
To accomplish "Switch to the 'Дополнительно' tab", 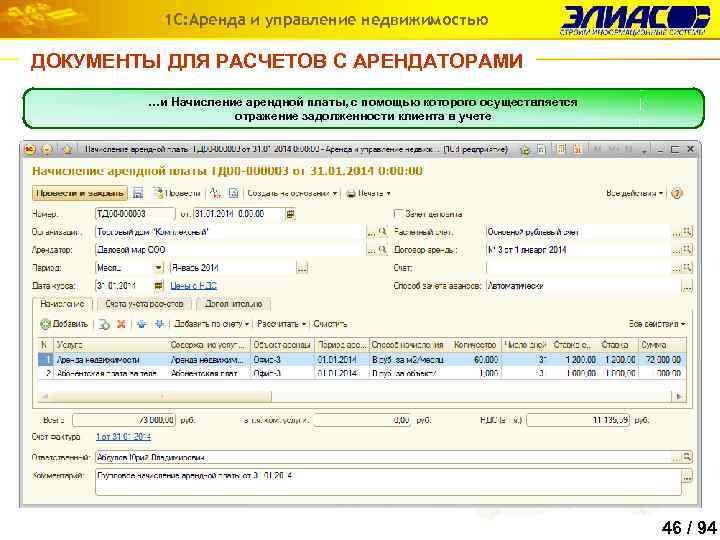I will pos(233,304).
